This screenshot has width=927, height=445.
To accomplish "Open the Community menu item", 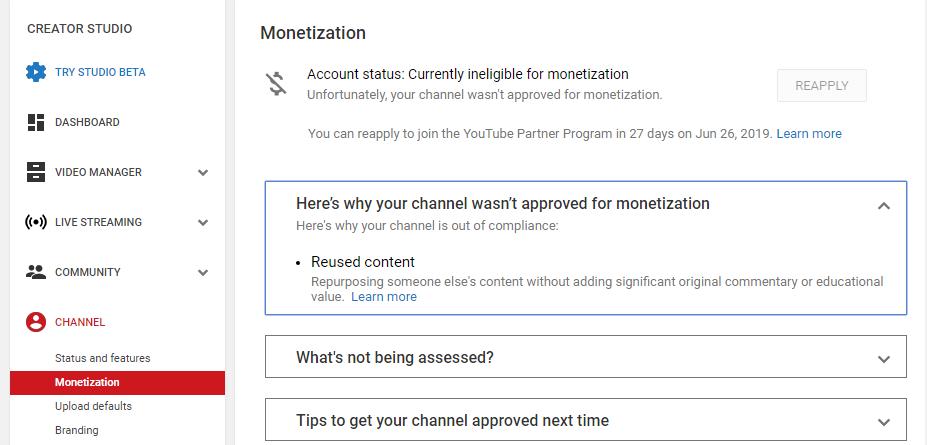I will 87,272.
